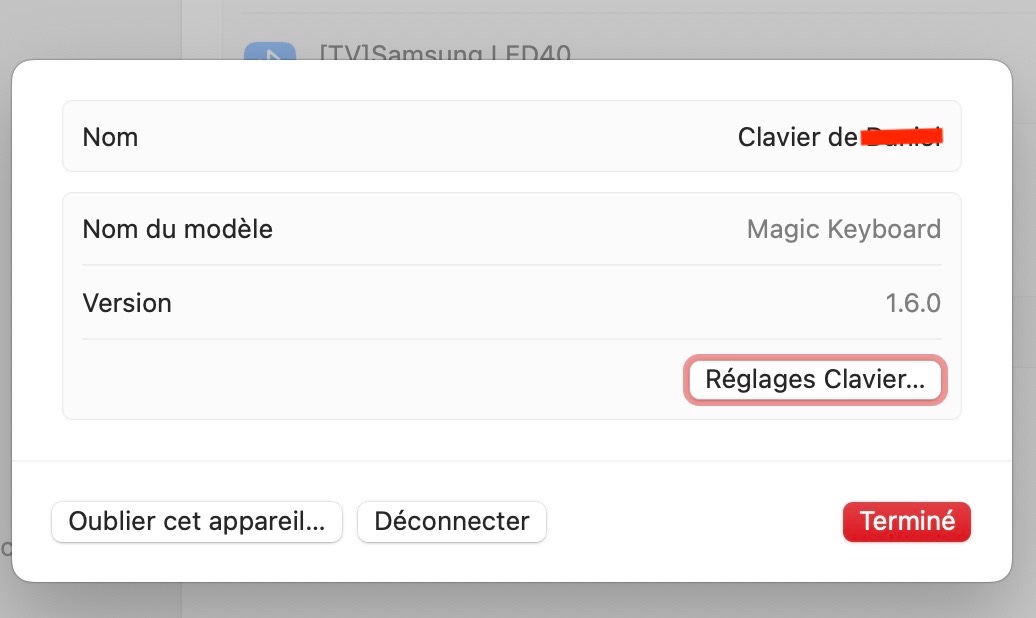Click the version number 1.6.0

pos(912,303)
